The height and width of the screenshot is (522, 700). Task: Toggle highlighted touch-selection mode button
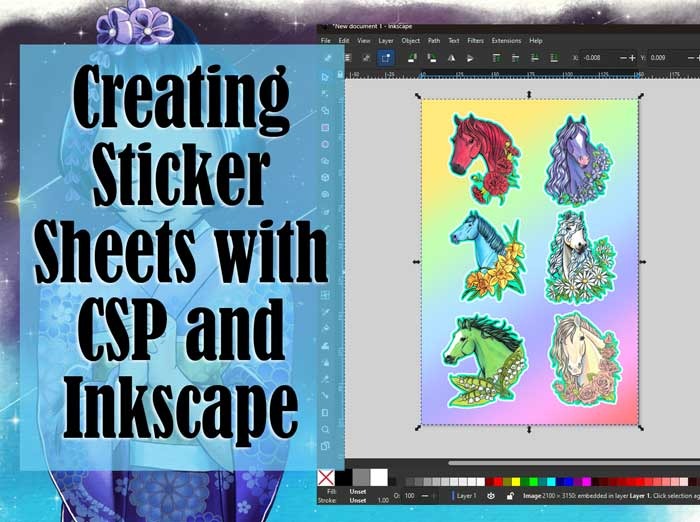385,58
